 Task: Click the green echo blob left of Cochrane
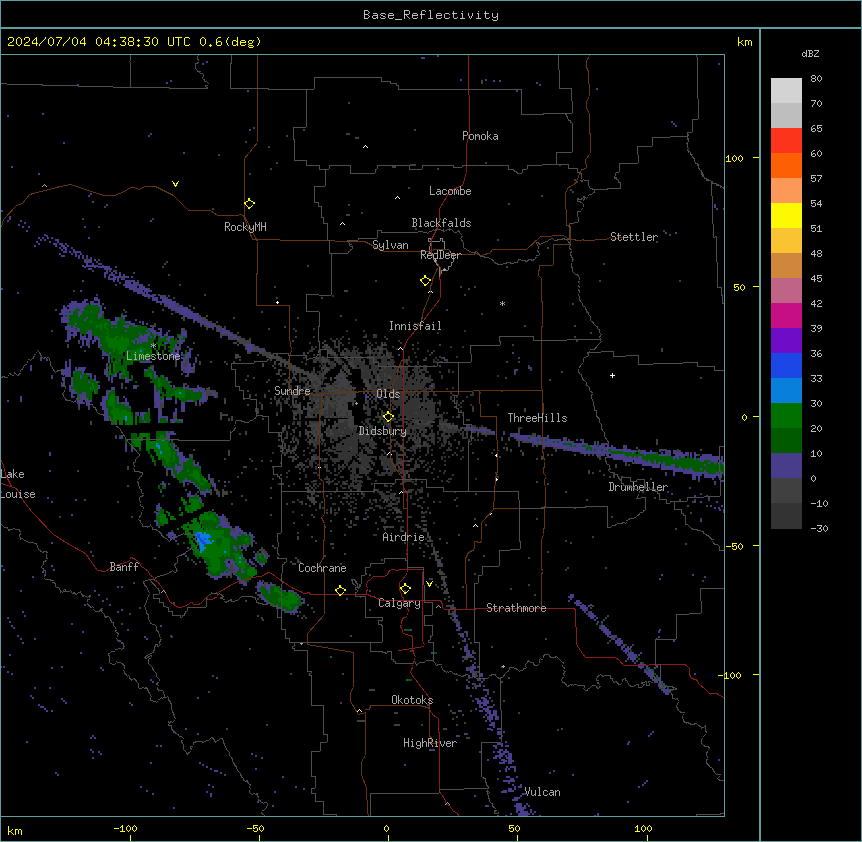point(280,596)
